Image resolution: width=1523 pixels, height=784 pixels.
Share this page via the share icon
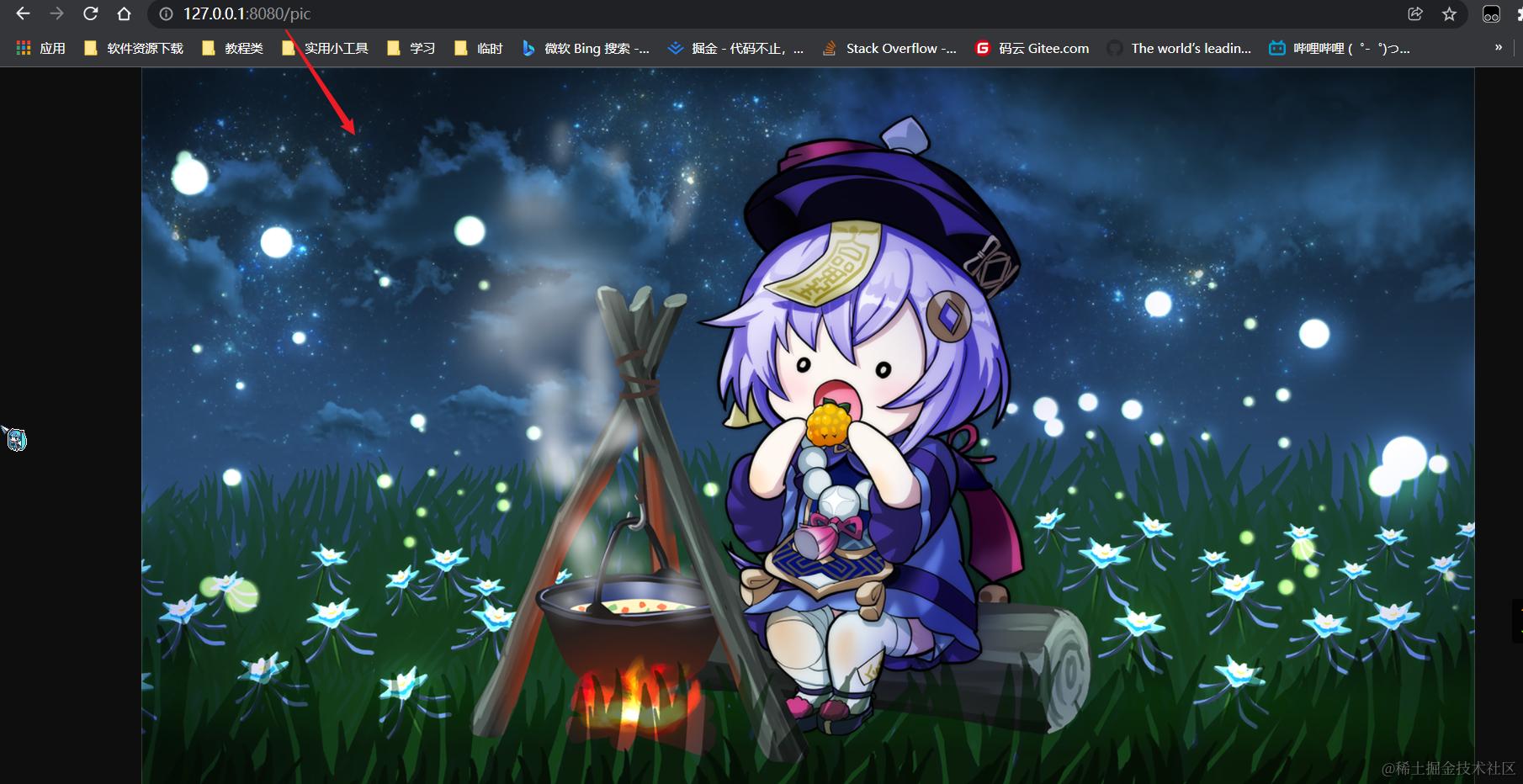(1415, 13)
